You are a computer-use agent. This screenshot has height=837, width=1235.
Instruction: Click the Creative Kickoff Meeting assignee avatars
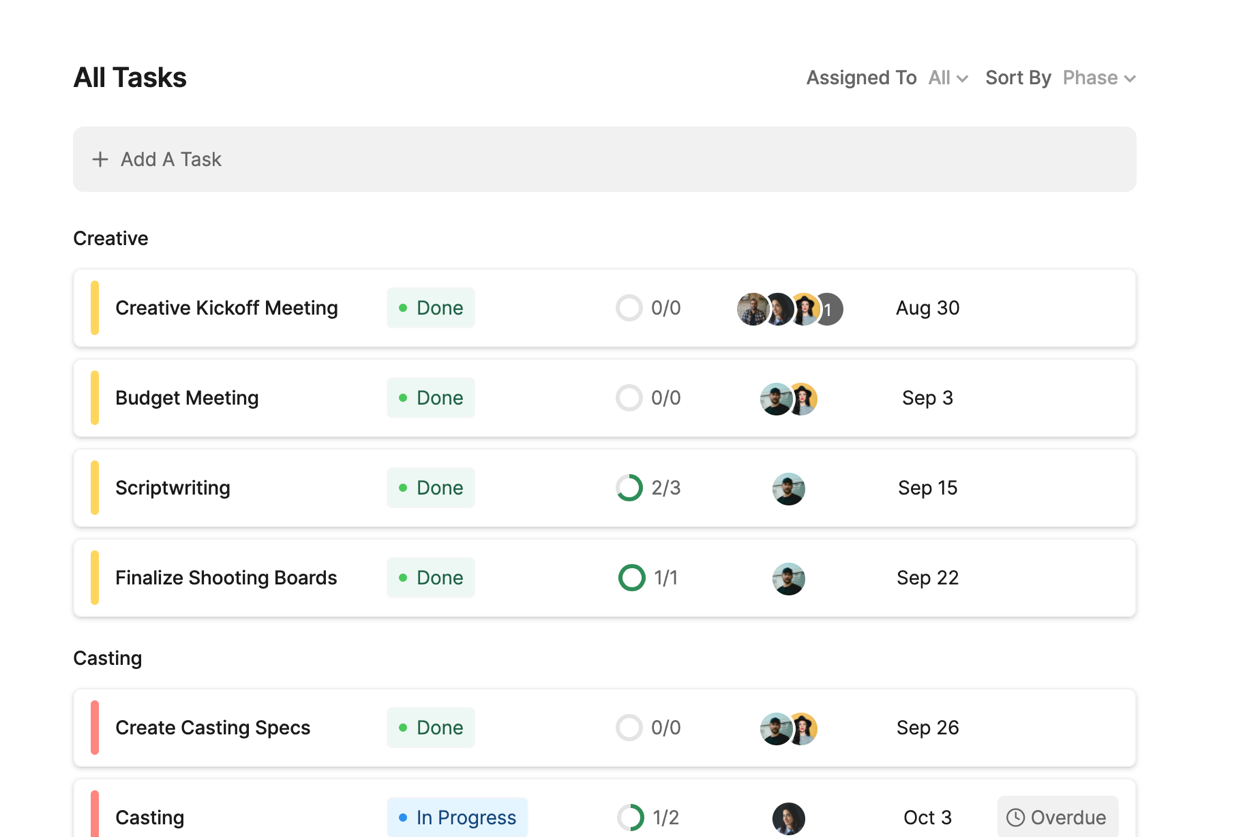(789, 309)
